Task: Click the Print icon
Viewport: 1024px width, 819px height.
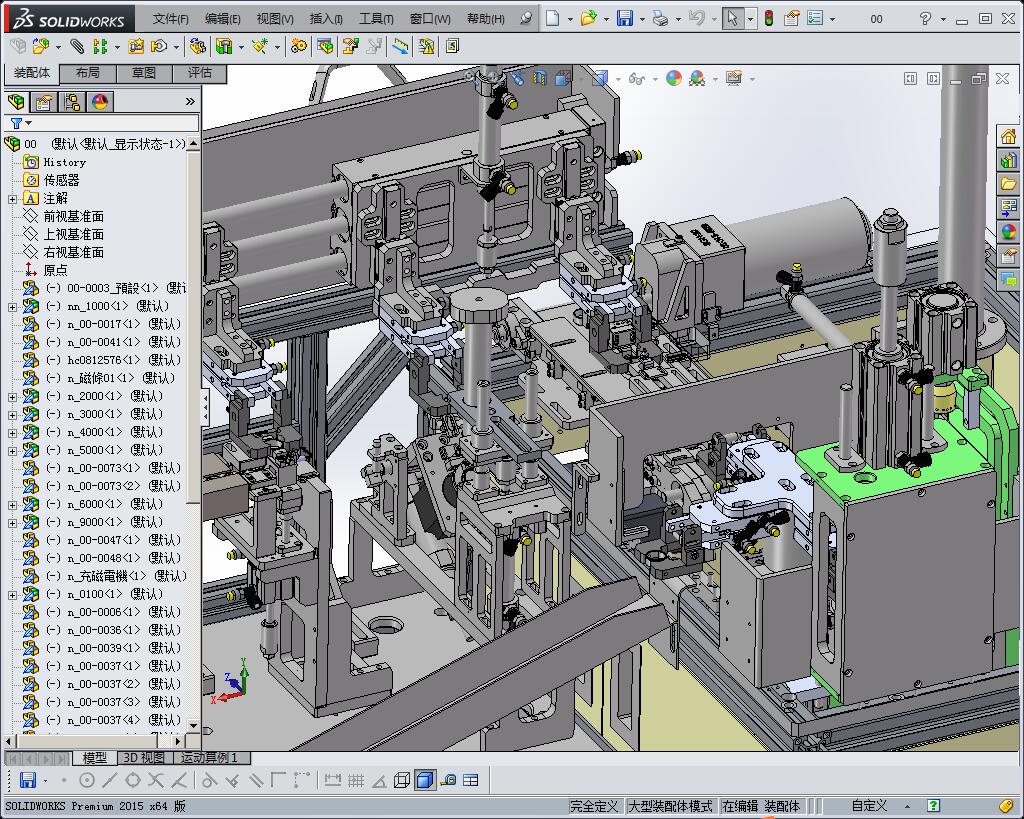Action: click(660, 18)
